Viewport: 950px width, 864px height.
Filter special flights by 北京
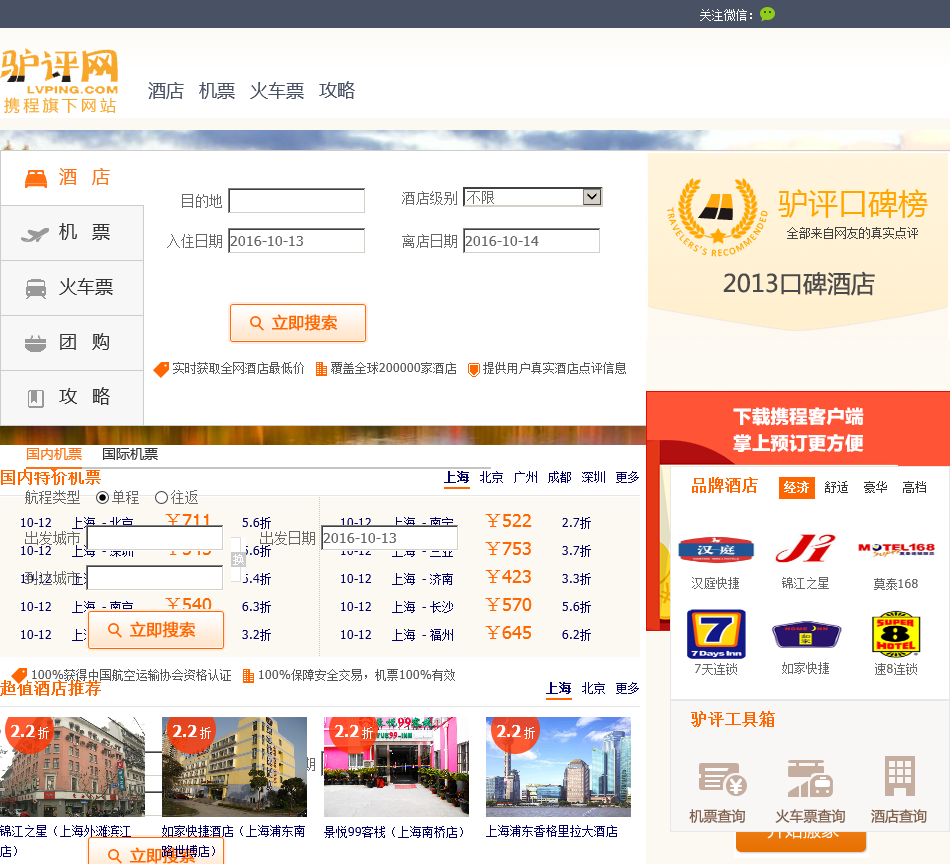491,477
